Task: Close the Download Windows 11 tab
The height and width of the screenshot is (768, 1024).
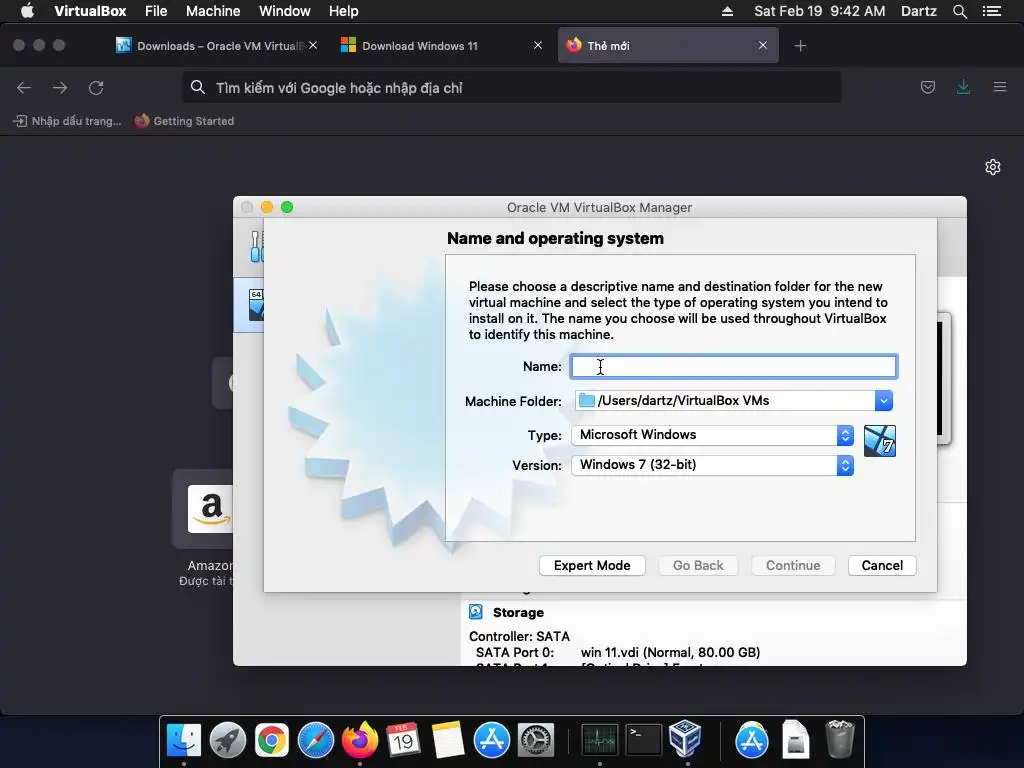Action: pos(537,45)
